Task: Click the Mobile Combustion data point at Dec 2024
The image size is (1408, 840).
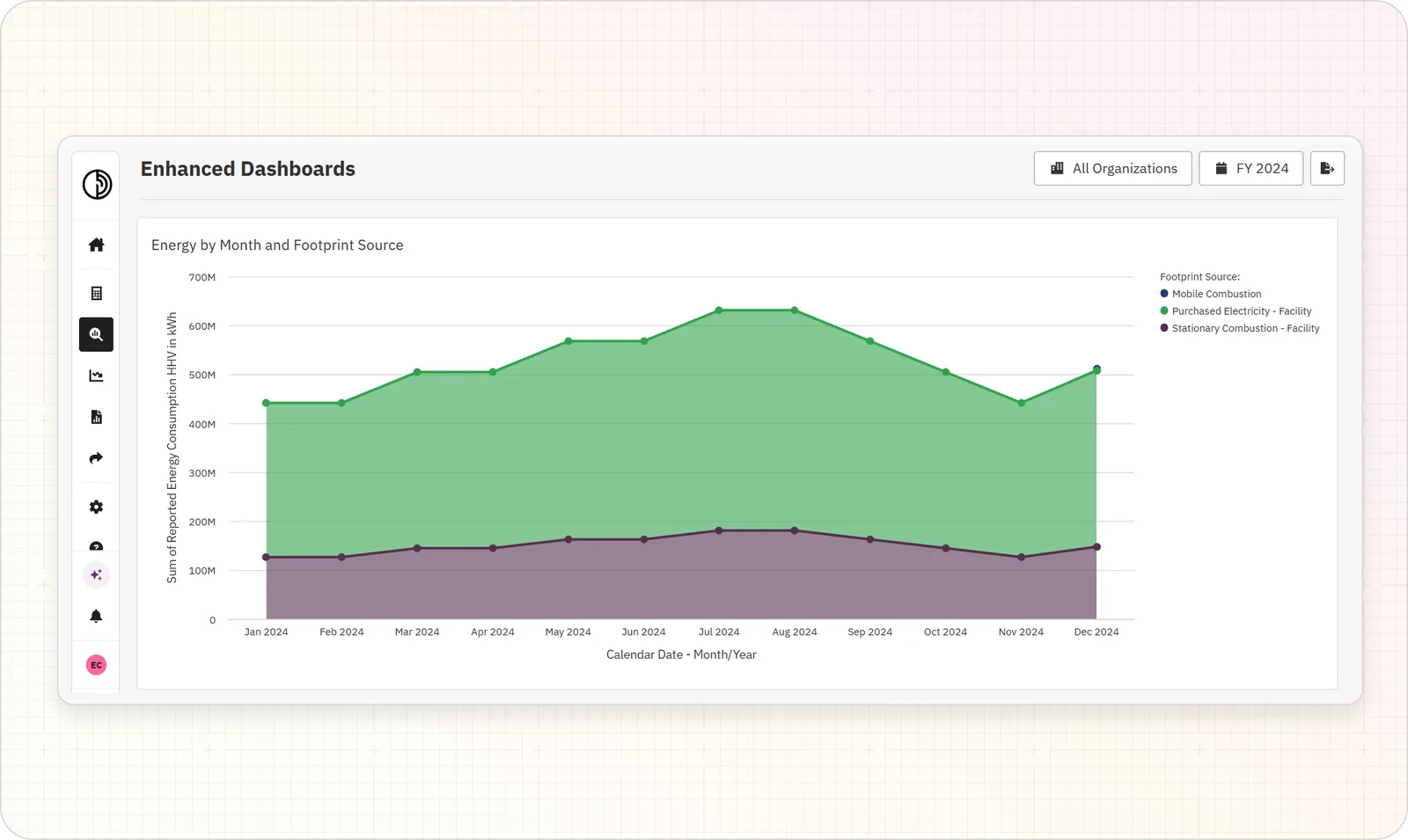Action: coord(1096,369)
